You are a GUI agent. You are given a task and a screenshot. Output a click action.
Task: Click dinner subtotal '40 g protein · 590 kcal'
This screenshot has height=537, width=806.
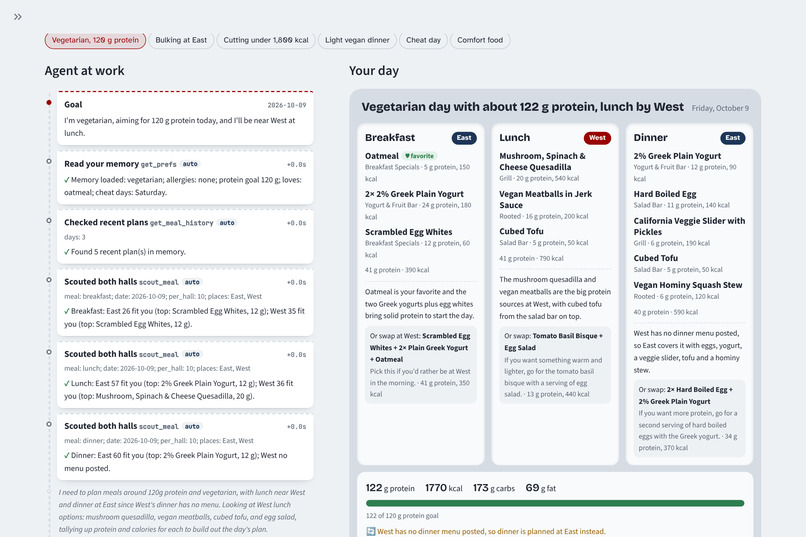coord(666,312)
